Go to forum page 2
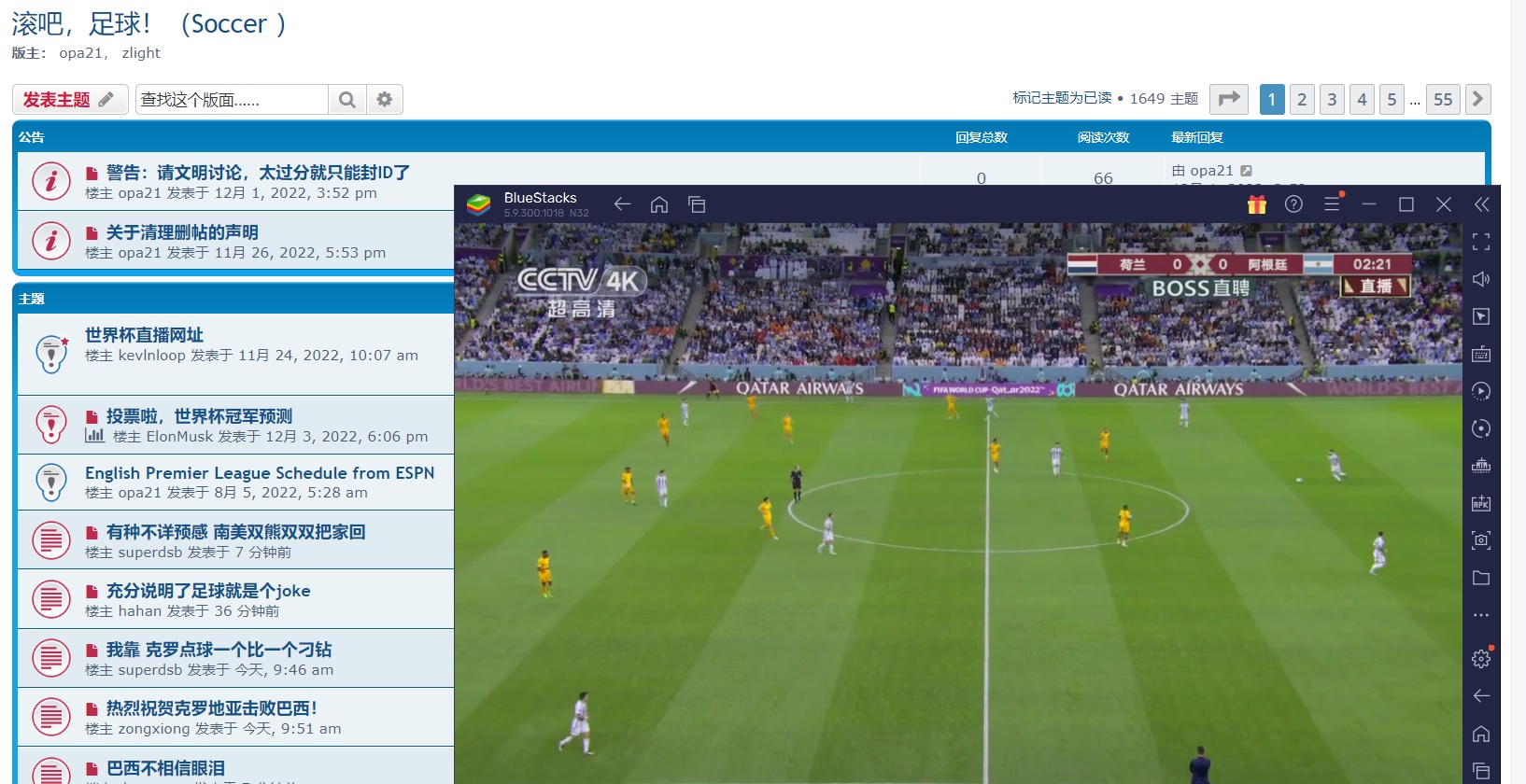Viewport: 1526px width, 784px height. (1302, 99)
